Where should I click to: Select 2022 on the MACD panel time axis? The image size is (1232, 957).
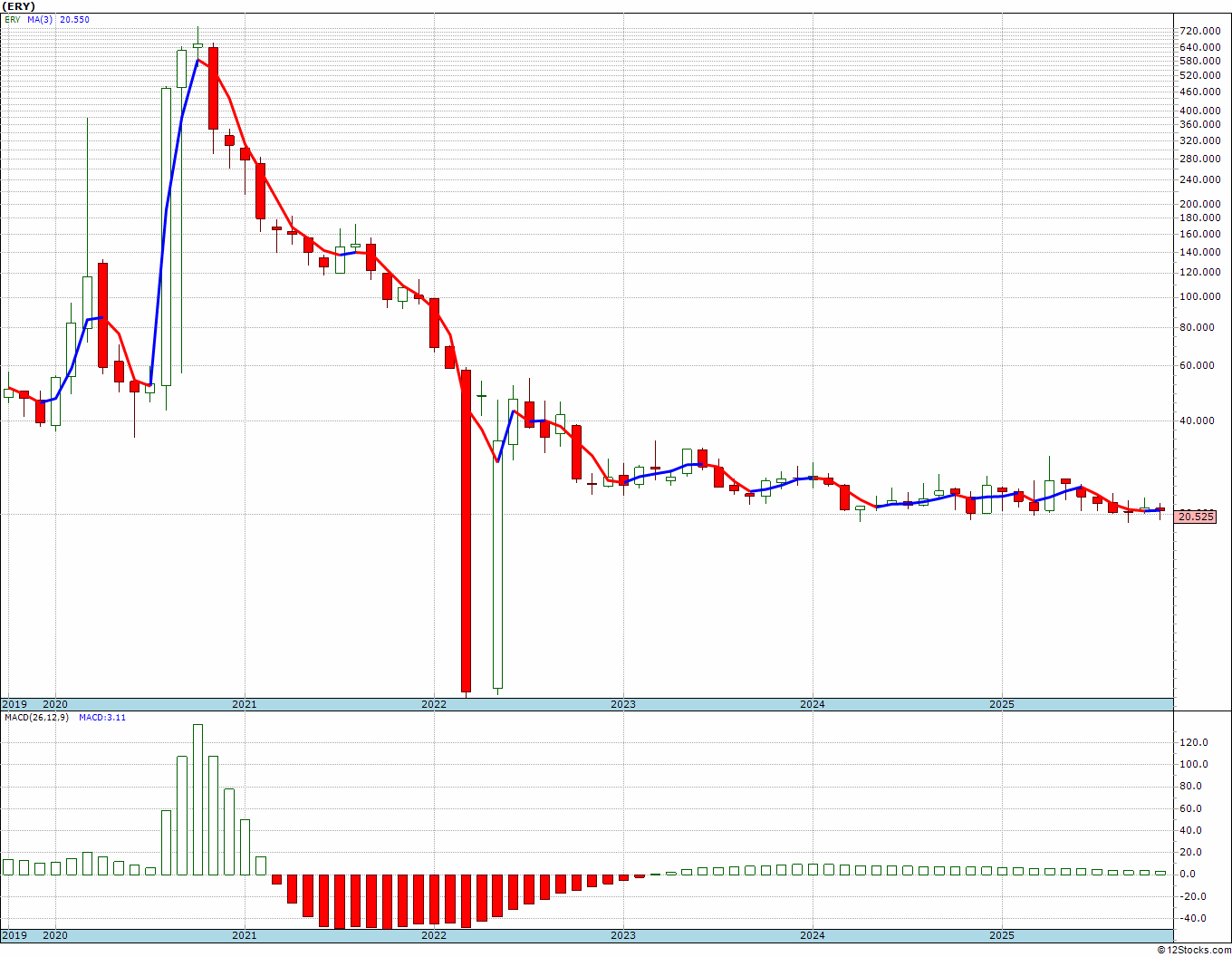pyautogui.click(x=434, y=935)
